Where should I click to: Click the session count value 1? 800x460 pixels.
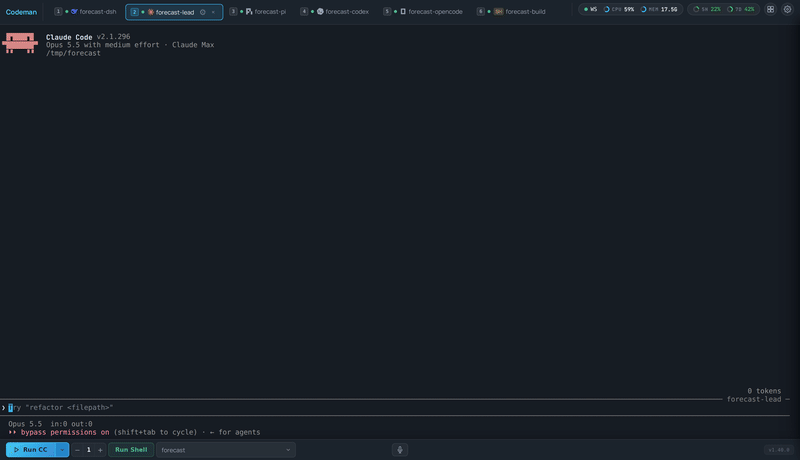coord(89,450)
